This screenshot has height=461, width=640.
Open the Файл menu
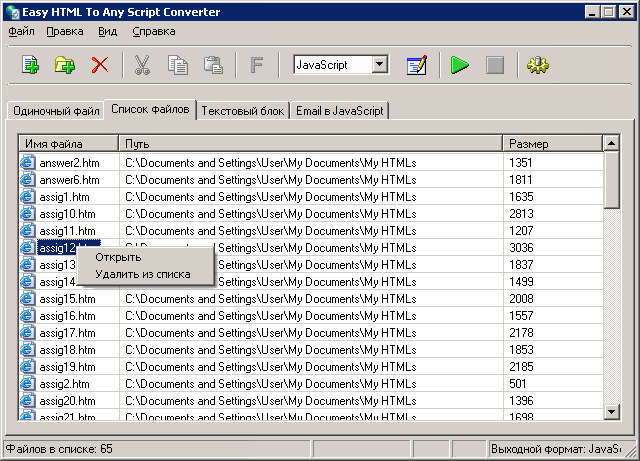click(x=22, y=31)
